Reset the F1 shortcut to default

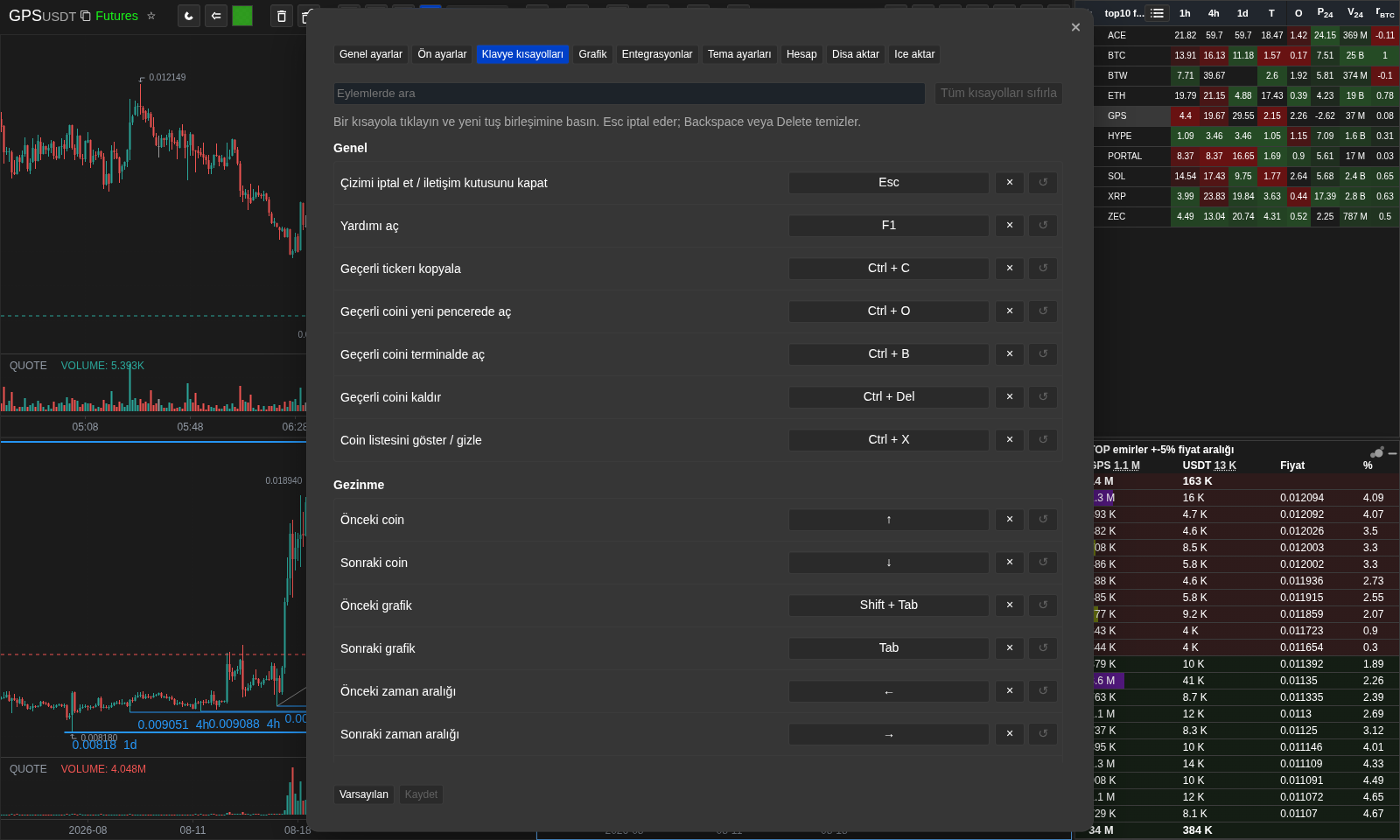click(x=1043, y=226)
